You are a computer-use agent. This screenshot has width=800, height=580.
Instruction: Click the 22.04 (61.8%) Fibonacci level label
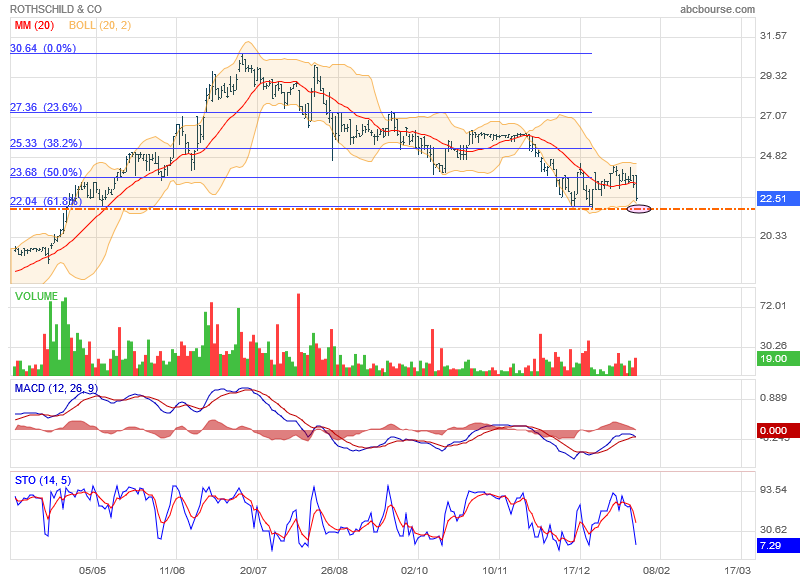point(46,201)
